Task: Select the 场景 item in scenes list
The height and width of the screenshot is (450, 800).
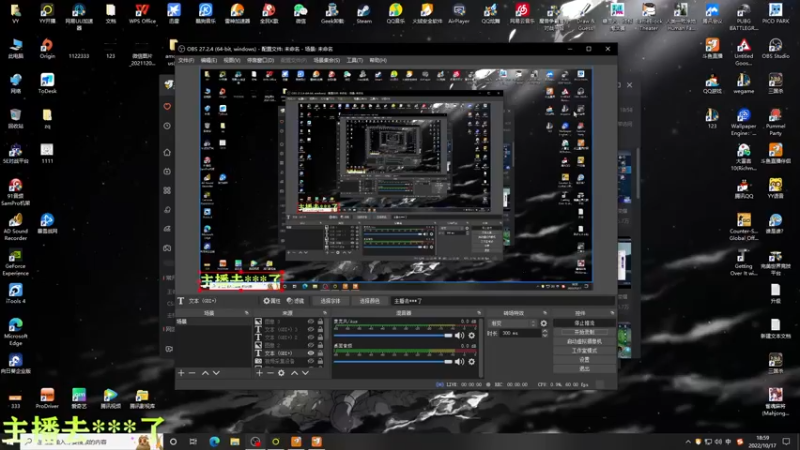Action: (213, 321)
